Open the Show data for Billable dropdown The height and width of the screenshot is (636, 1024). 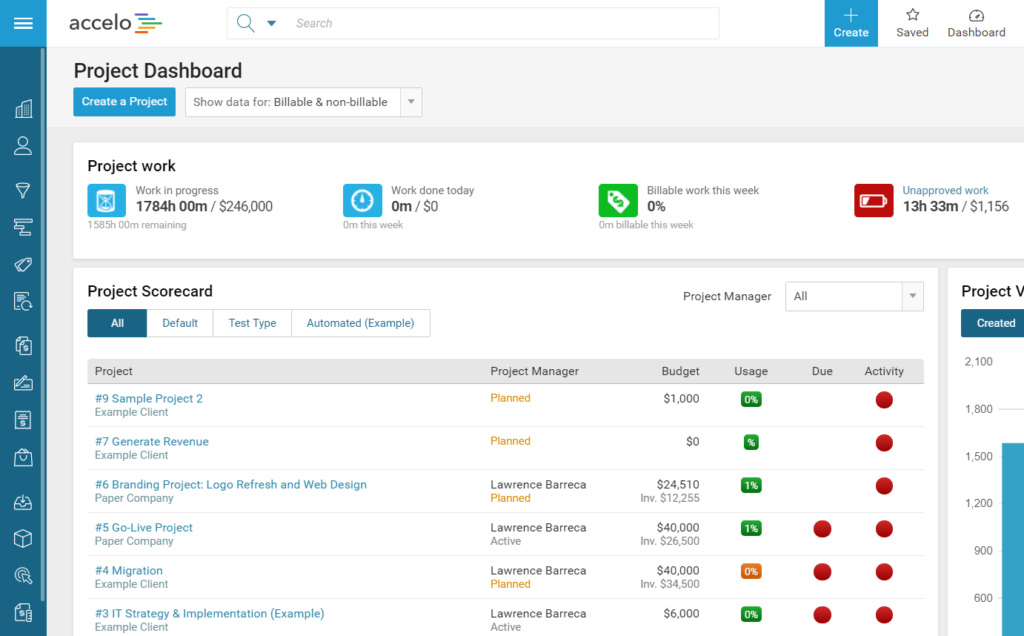(x=303, y=102)
